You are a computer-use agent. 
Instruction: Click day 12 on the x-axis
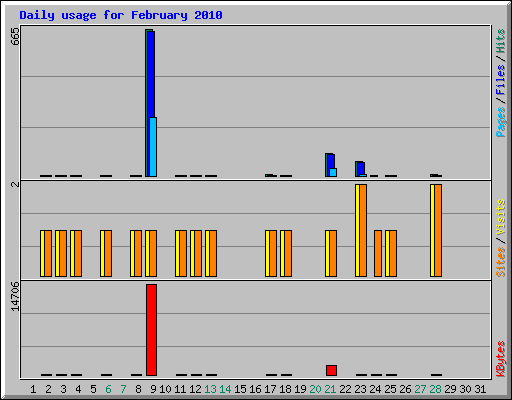tap(195, 389)
